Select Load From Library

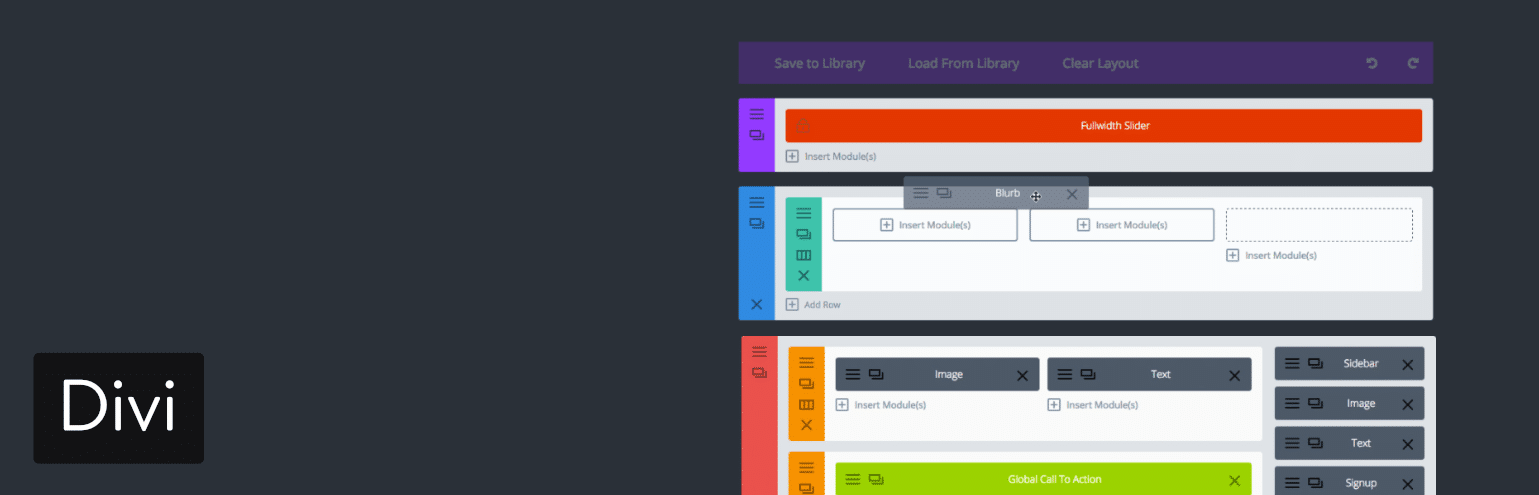(963, 63)
